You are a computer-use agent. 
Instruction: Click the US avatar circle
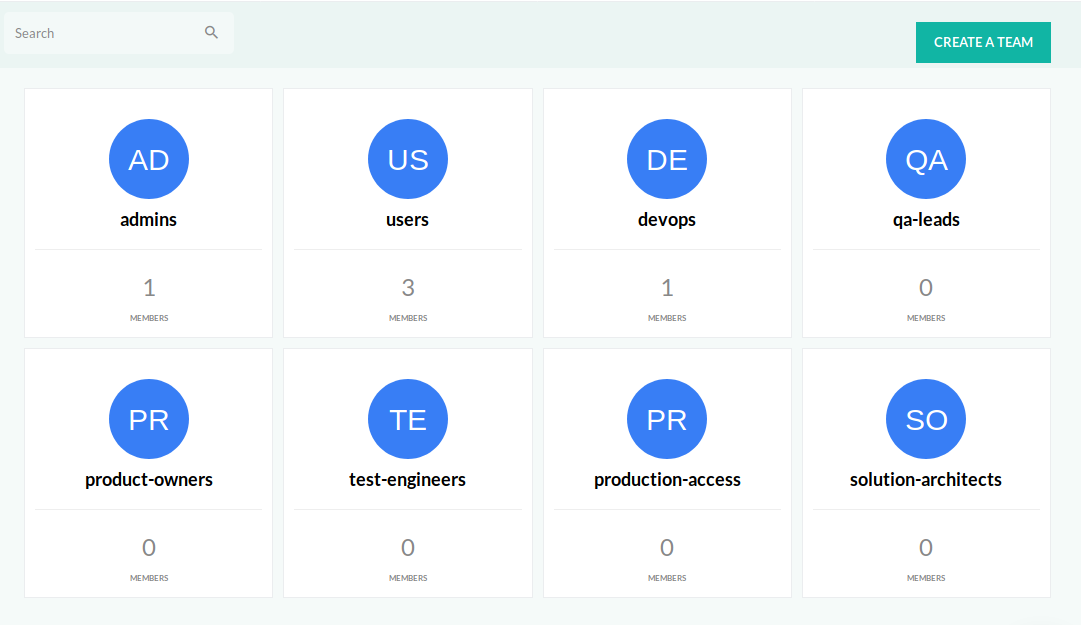(x=408, y=160)
